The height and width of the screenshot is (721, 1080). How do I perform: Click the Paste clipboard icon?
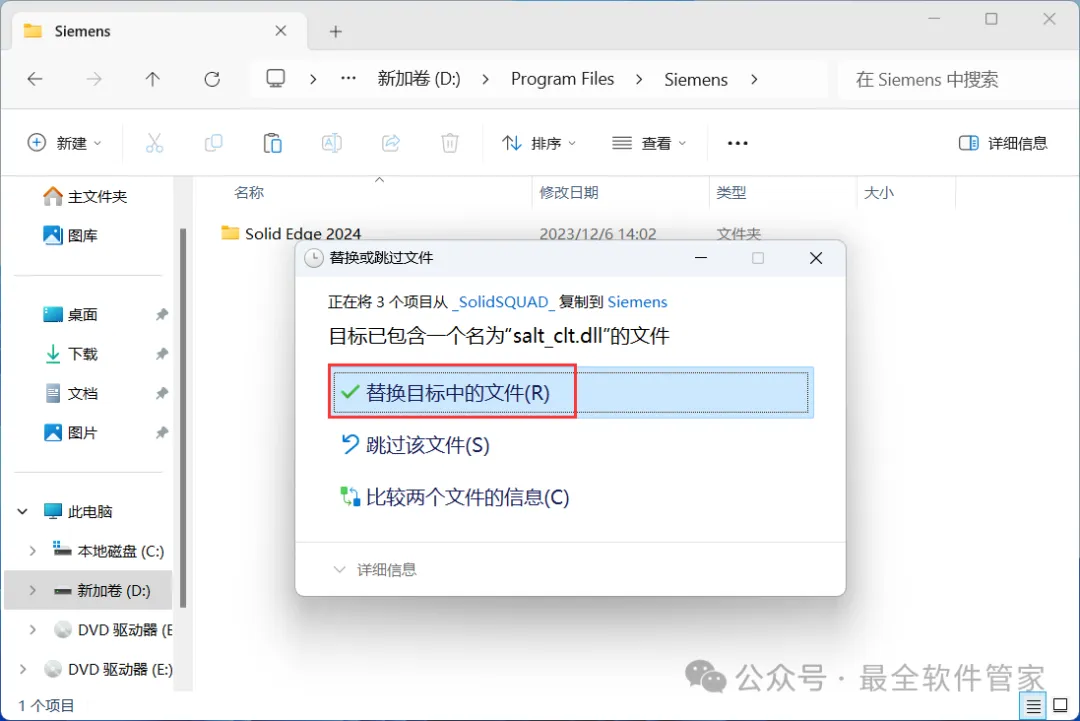(x=273, y=143)
